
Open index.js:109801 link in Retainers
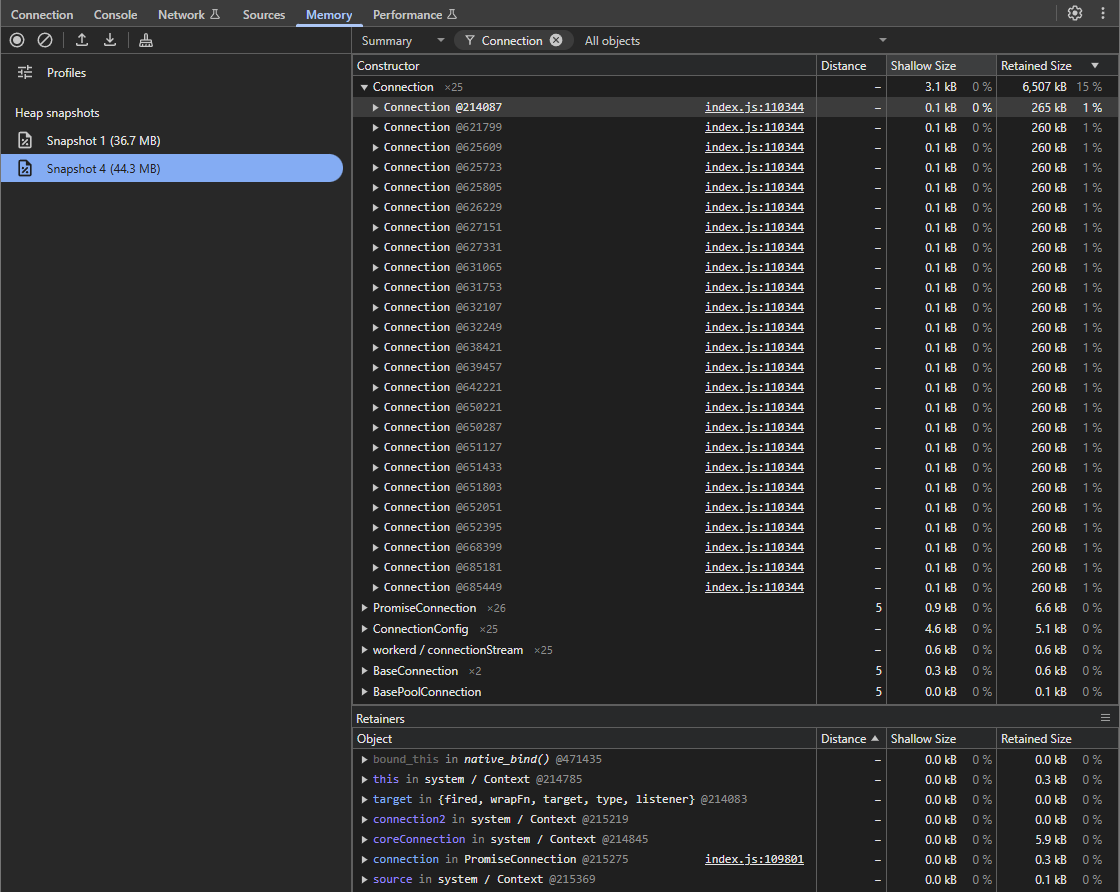(754, 859)
